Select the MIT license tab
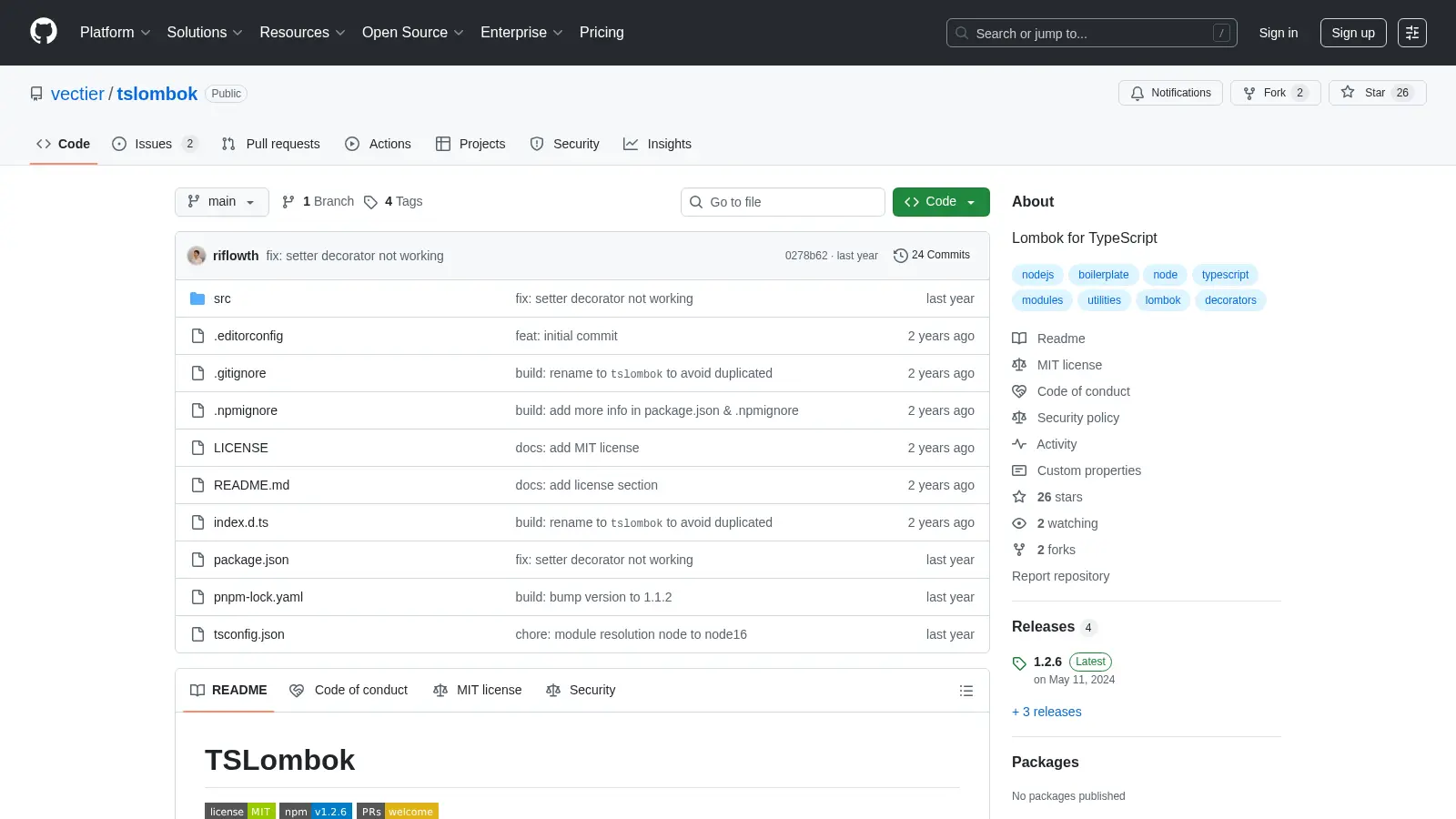This screenshot has height=819, width=1456. 478,691
